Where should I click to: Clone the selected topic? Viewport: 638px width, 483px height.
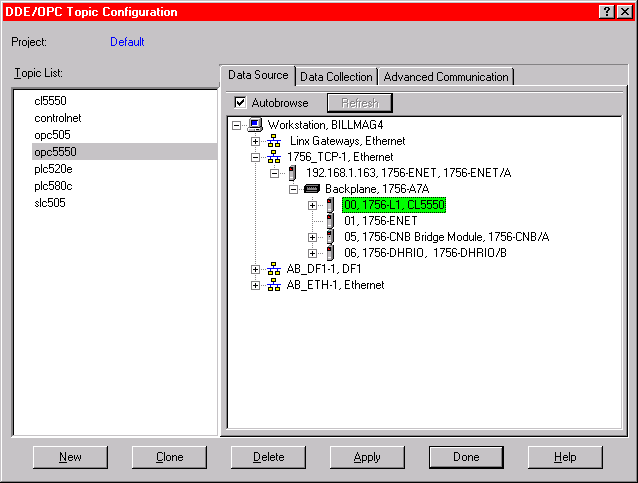(169, 457)
